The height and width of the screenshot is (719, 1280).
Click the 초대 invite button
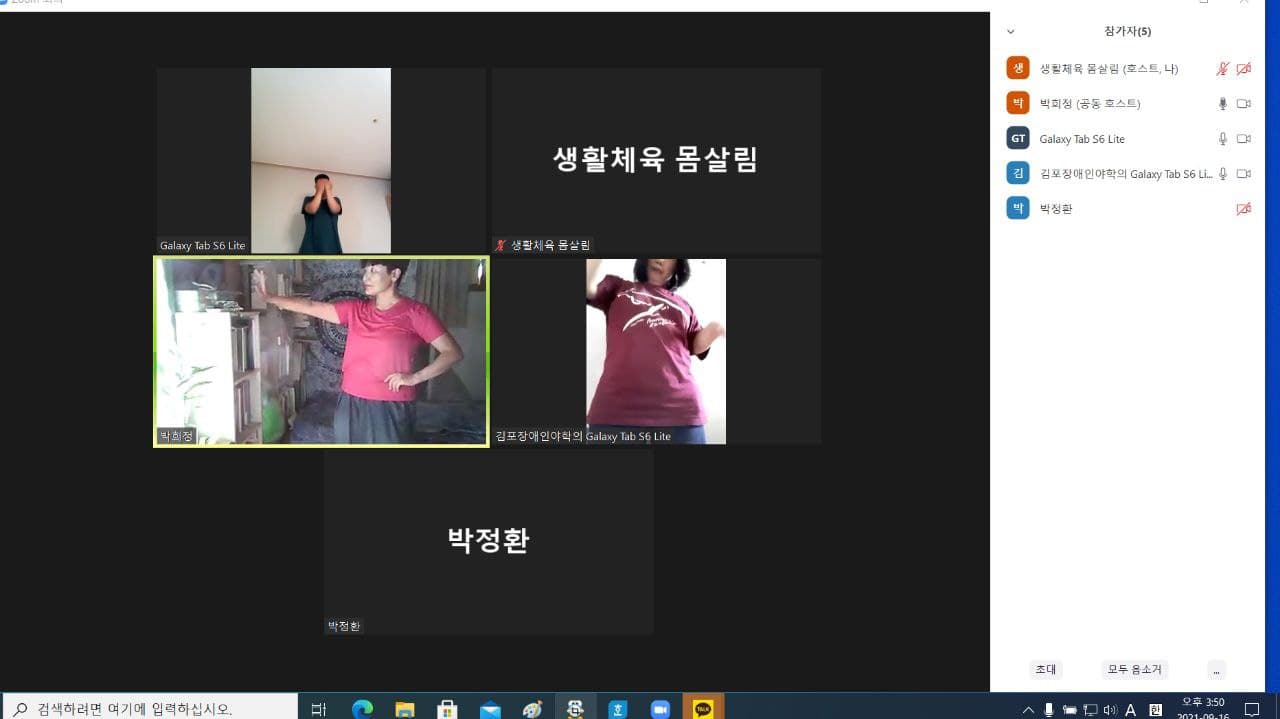tap(1046, 670)
